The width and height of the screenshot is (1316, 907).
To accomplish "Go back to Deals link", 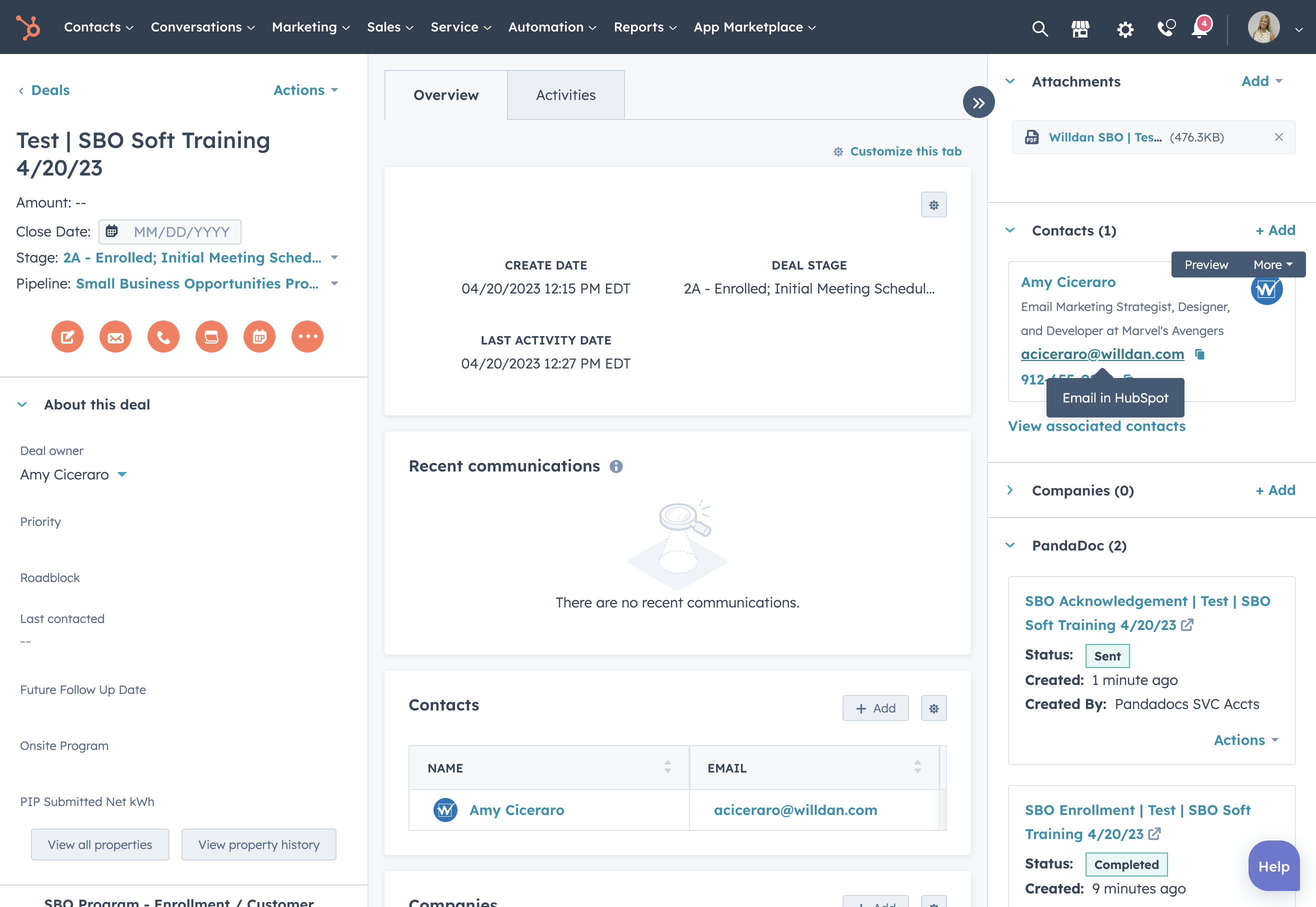I will pyautogui.click(x=44, y=90).
